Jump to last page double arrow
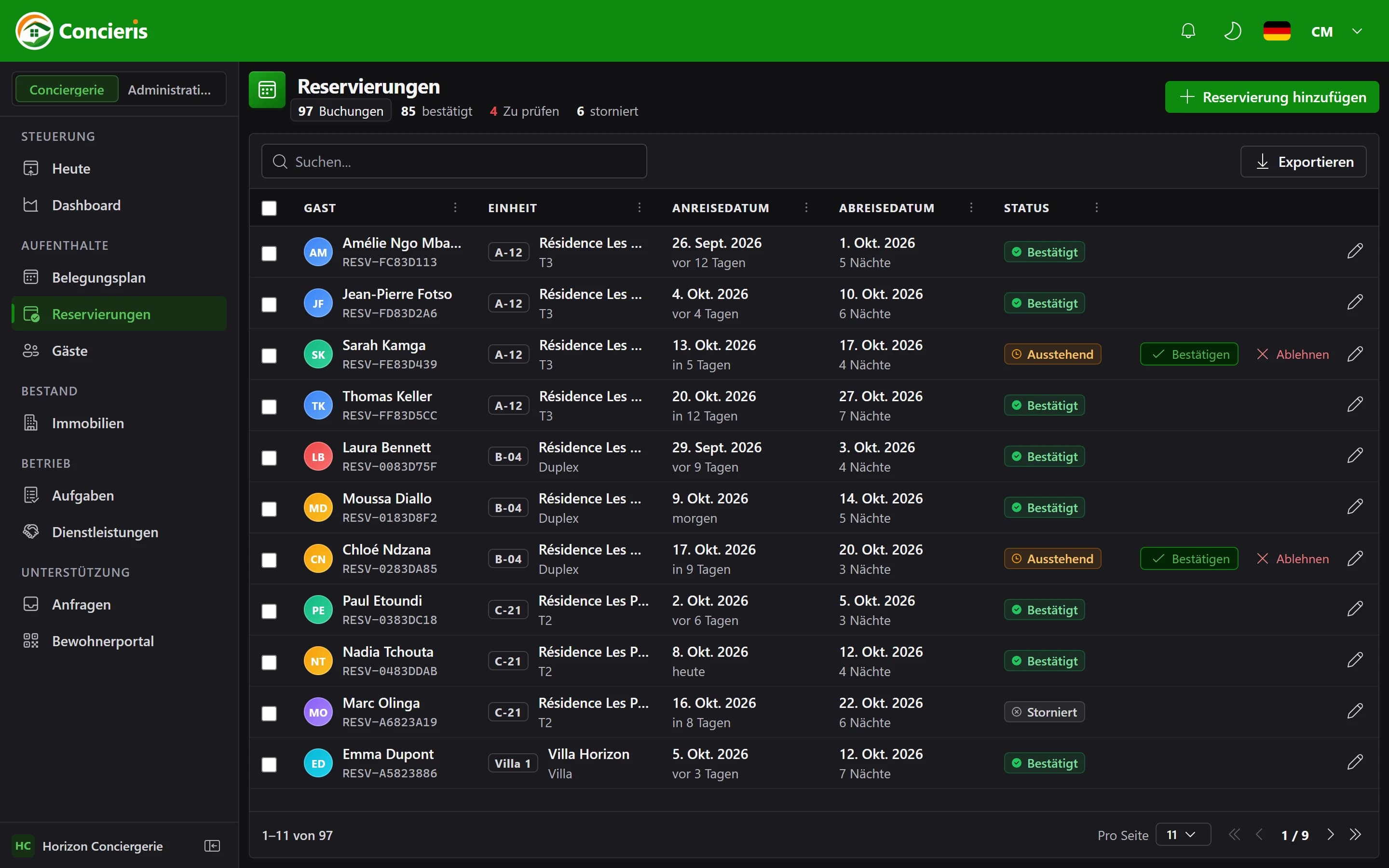This screenshot has height=868, width=1389. coord(1355,835)
